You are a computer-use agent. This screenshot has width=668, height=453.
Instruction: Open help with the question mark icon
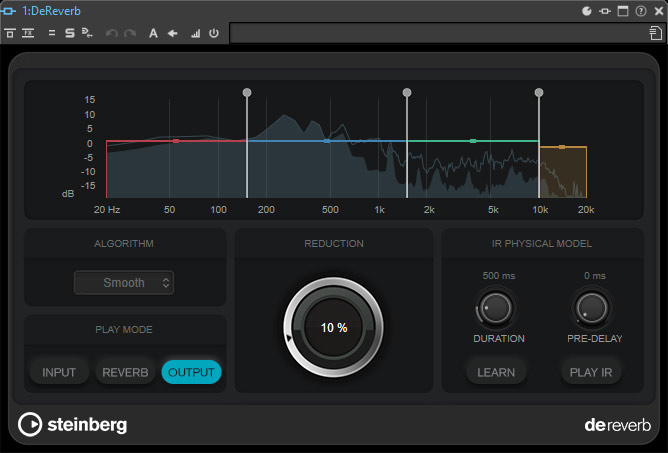point(640,11)
